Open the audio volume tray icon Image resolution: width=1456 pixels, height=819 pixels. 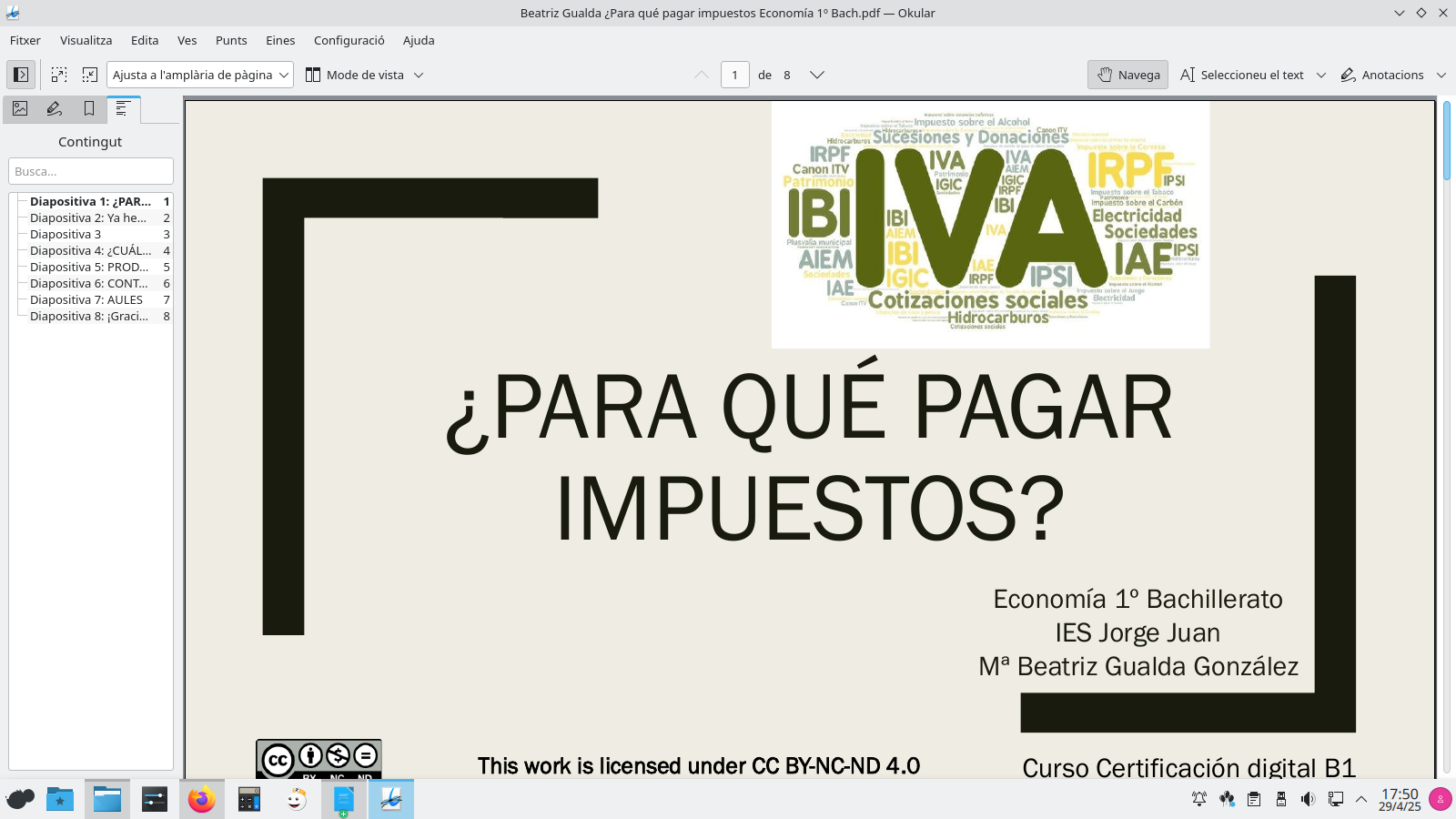click(x=1308, y=799)
